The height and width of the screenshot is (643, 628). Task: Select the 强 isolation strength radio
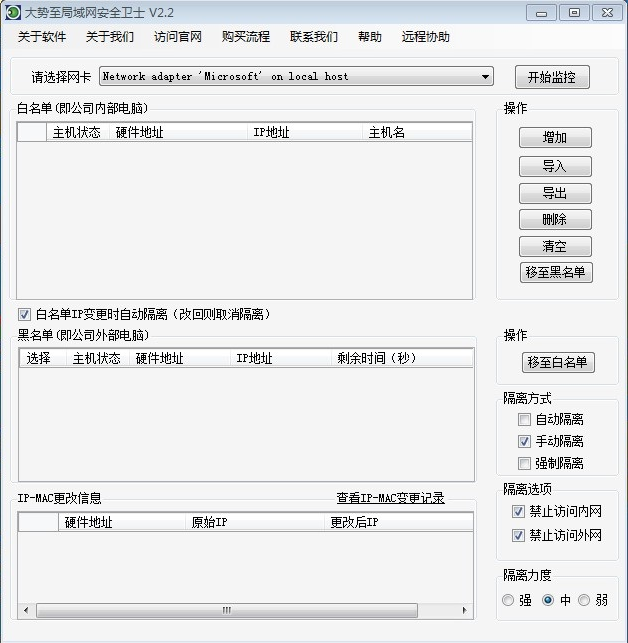click(x=508, y=600)
